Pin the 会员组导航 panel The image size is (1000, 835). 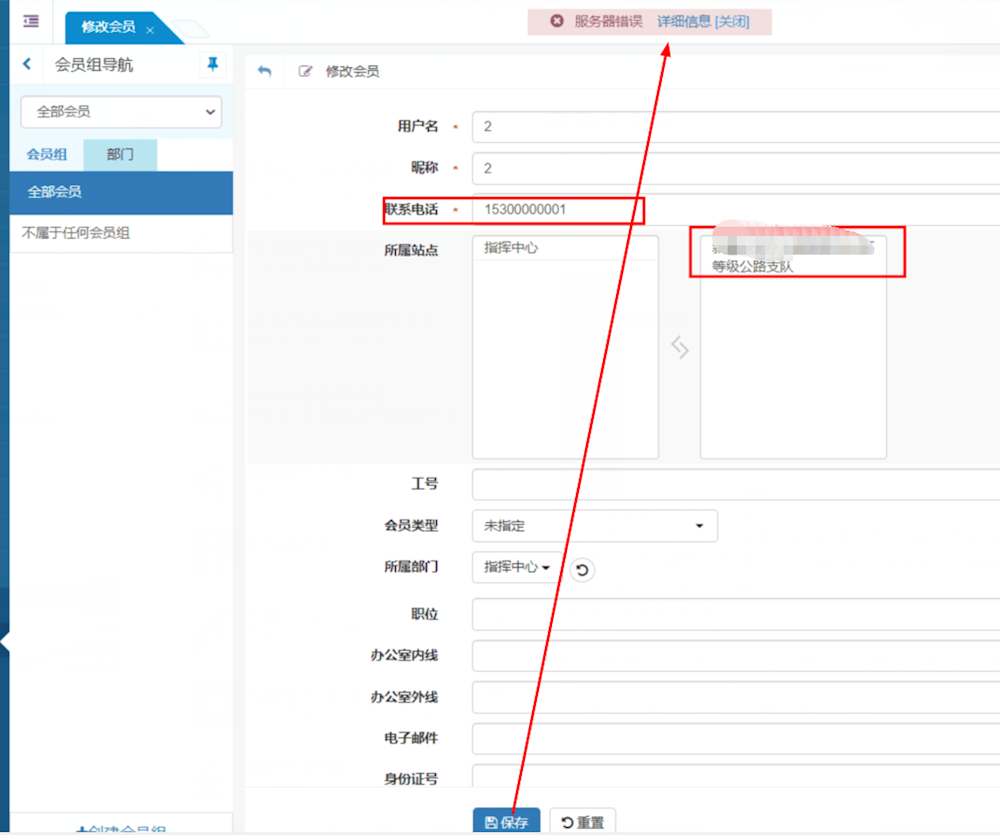(211, 64)
